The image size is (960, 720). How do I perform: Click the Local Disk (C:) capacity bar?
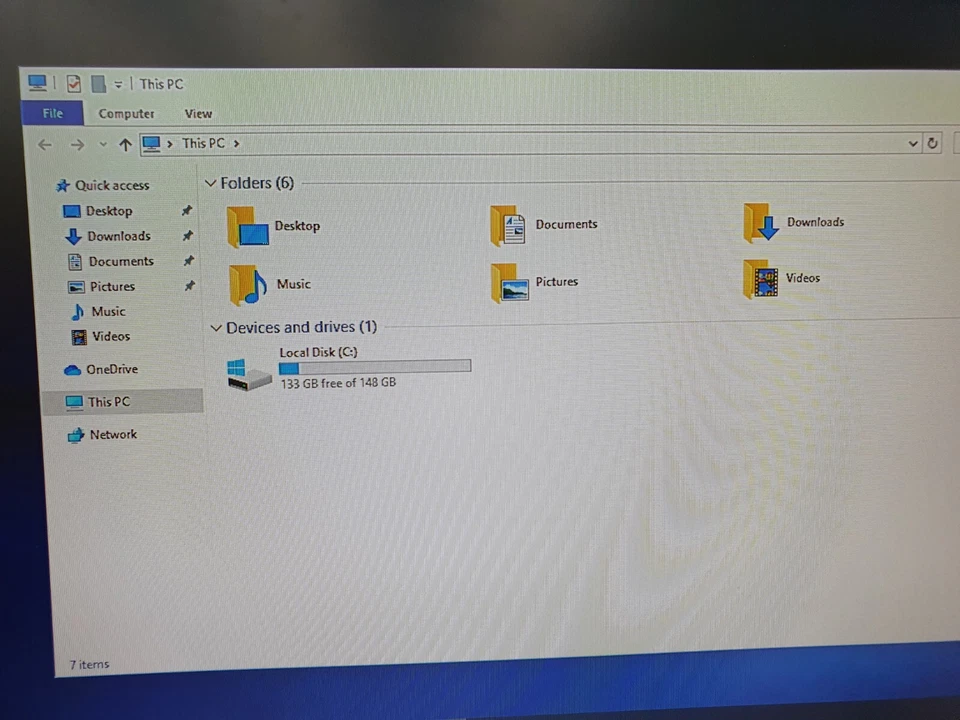[x=374, y=367]
